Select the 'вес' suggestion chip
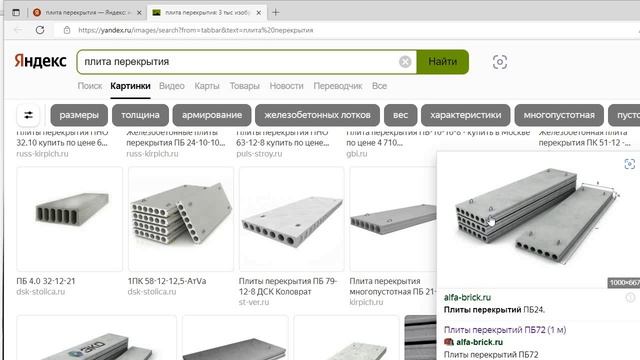Screen dimensions: 640x360 [x=400, y=115]
